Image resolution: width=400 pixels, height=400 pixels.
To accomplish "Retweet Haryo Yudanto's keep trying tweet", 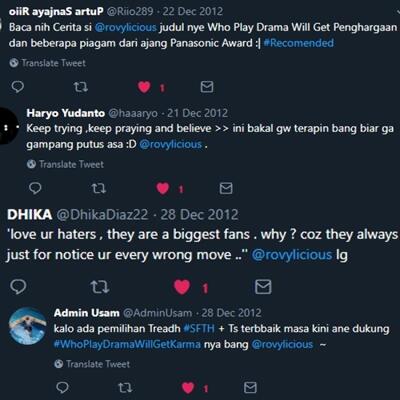I will point(99,188).
